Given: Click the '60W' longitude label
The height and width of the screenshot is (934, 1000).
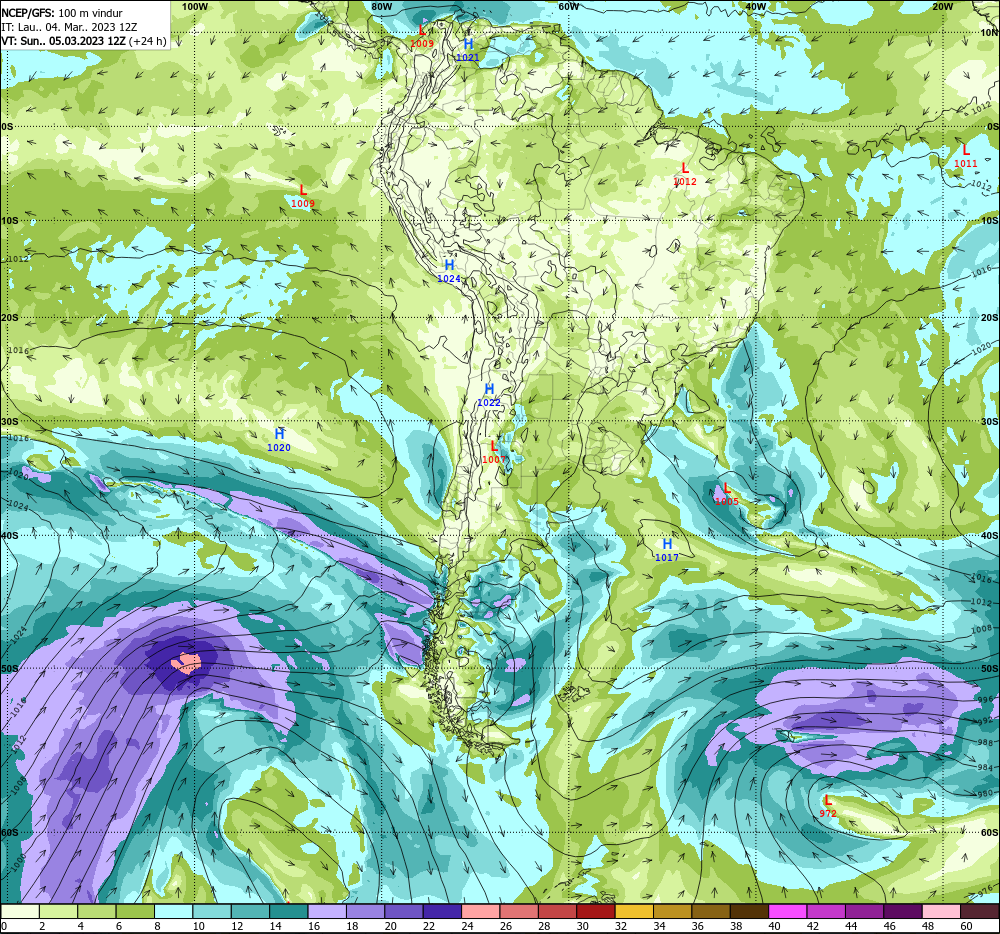Looking at the screenshot, I should click(568, 6).
